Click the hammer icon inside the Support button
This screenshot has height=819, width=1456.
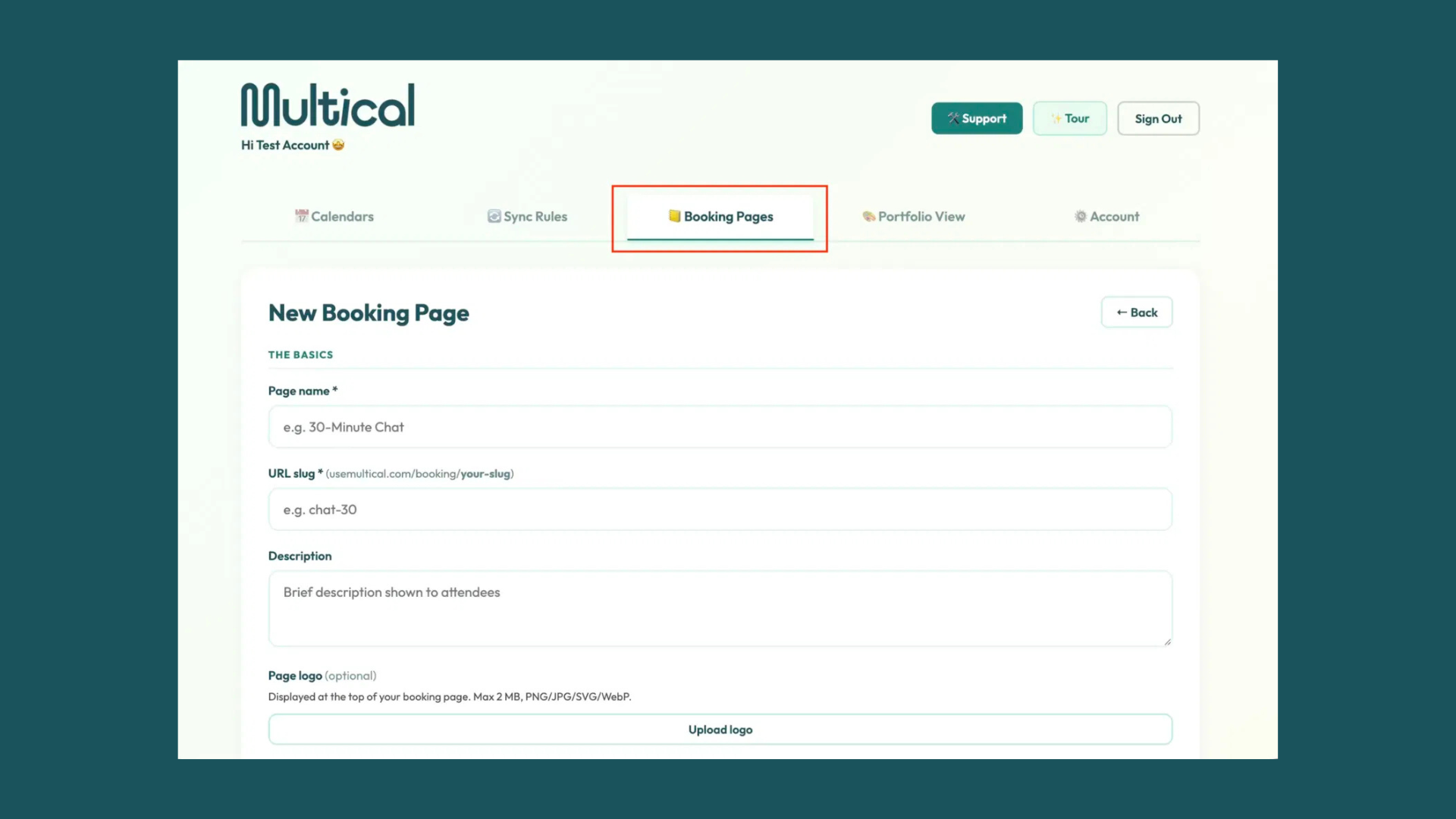point(953,118)
